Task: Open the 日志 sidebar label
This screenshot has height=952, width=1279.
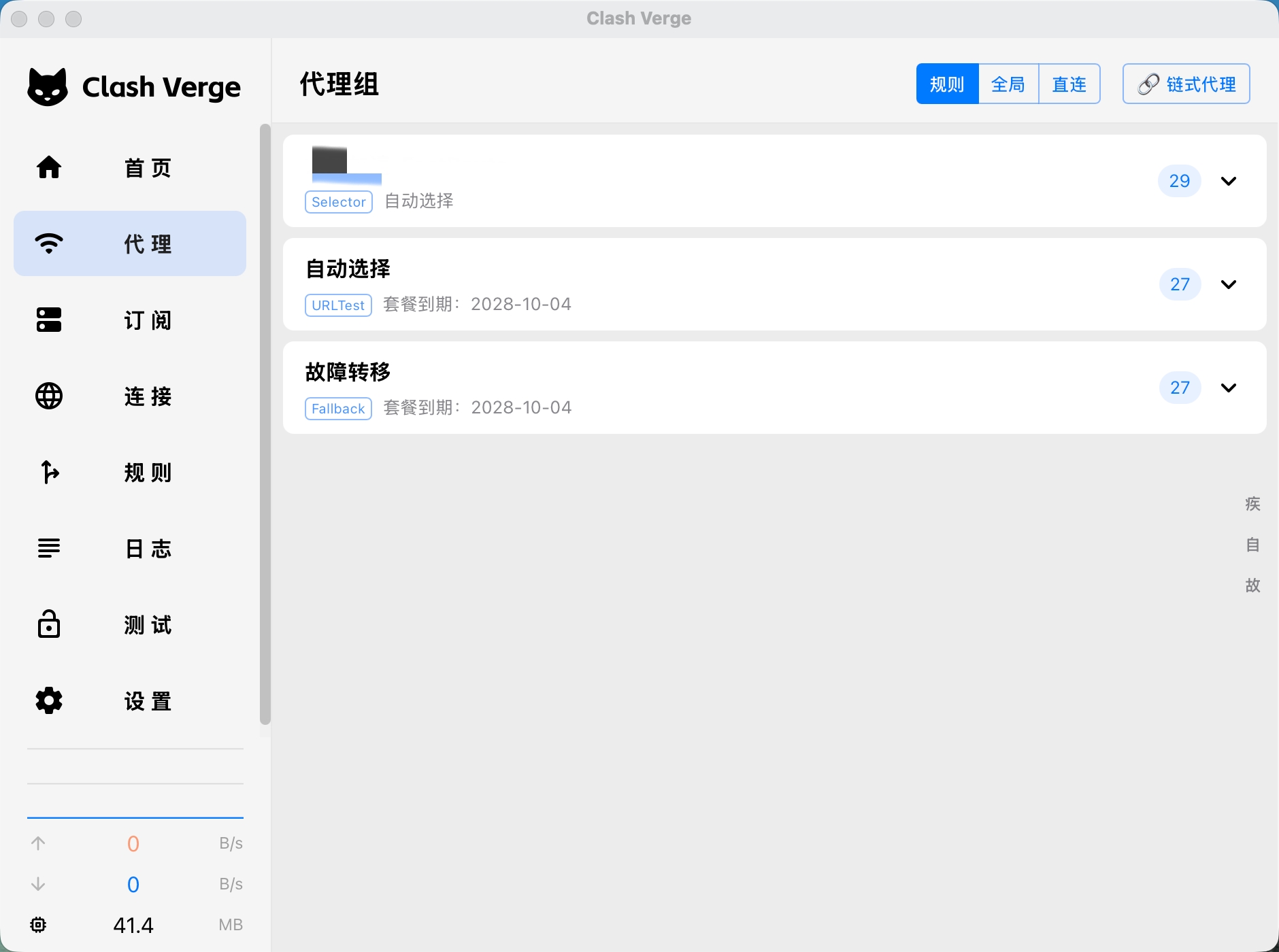Action: click(x=148, y=548)
